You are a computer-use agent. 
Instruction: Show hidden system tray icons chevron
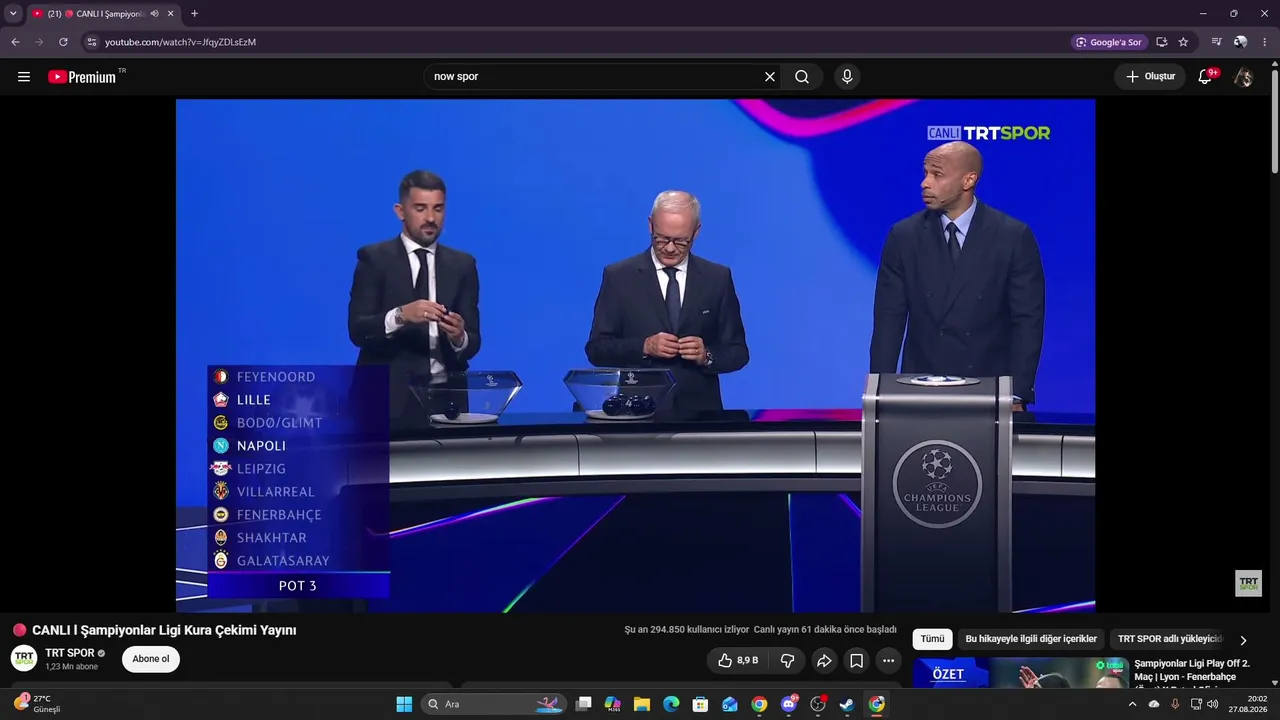tap(1132, 704)
